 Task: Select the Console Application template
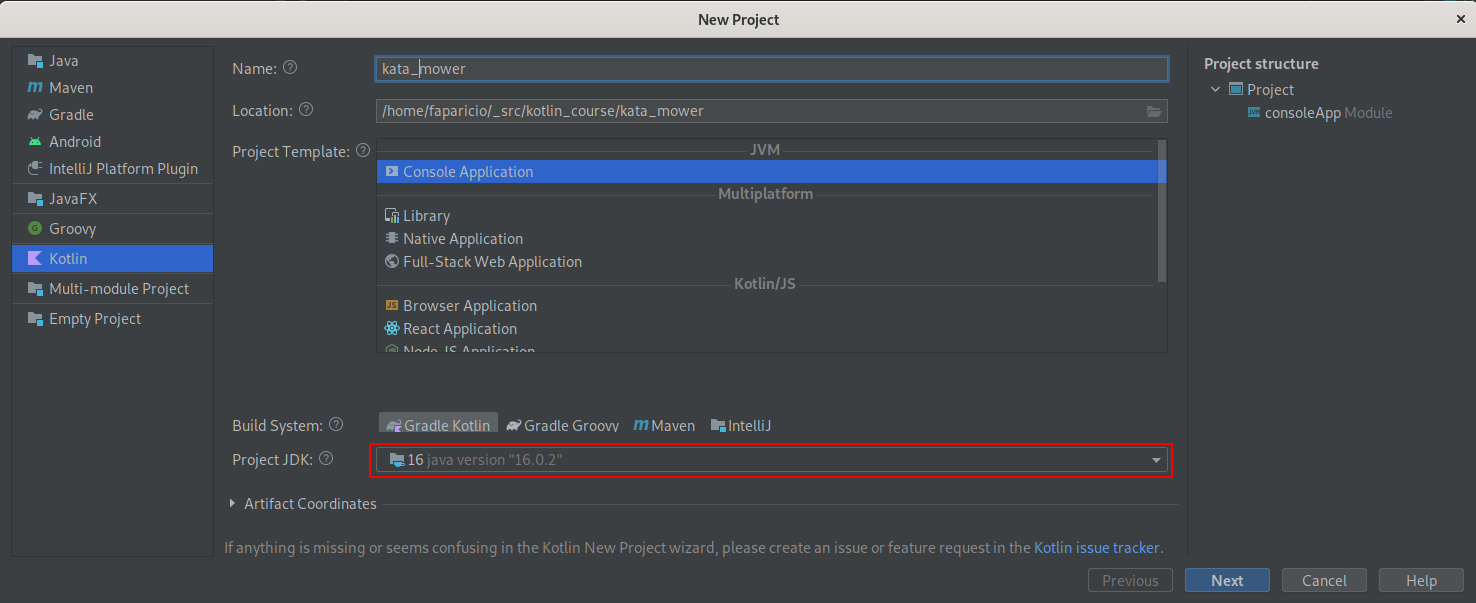766,172
